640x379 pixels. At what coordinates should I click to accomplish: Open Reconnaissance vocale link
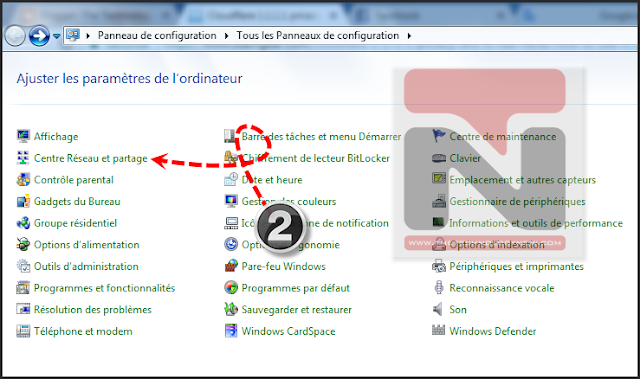tap(502, 288)
